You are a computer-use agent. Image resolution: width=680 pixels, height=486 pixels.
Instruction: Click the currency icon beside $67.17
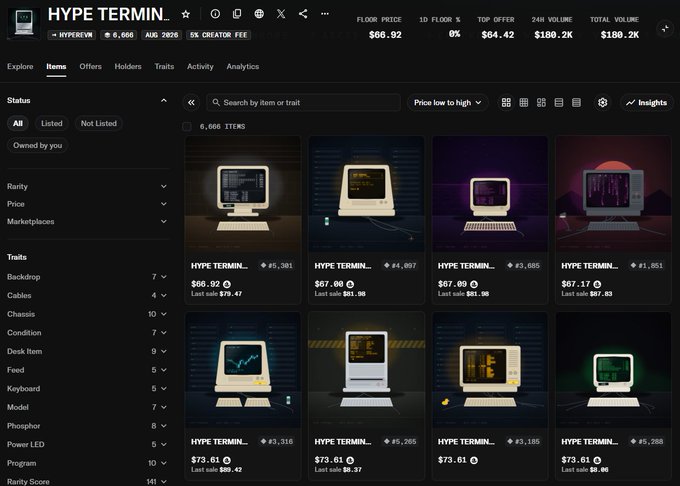point(597,284)
